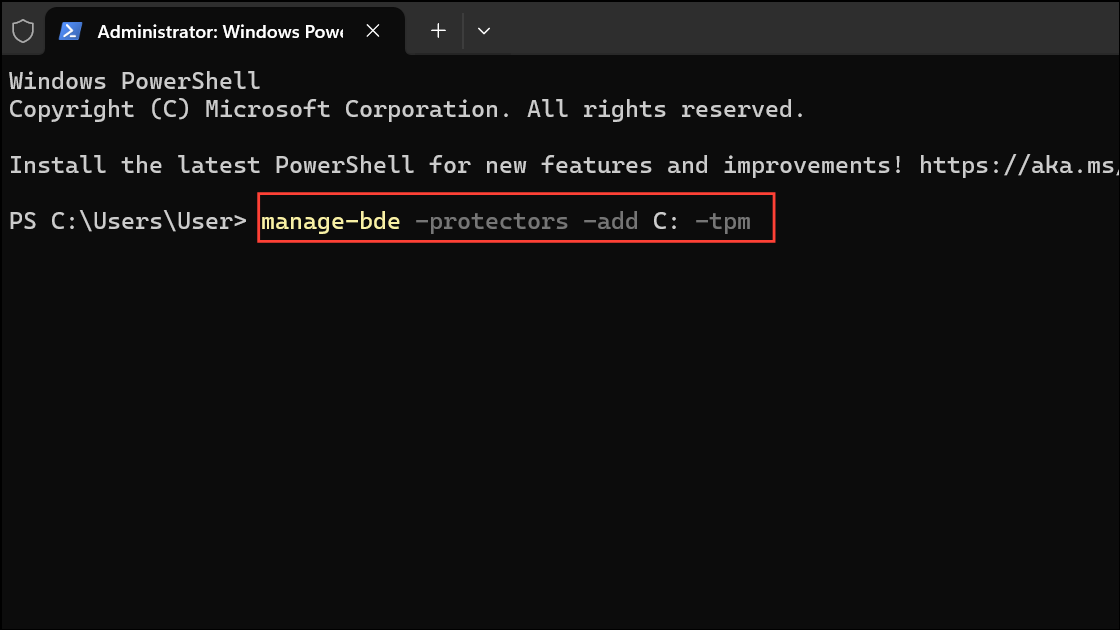This screenshot has height=630, width=1120.
Task: Click the C: drive argument
Action: click(x=666, y=221)
